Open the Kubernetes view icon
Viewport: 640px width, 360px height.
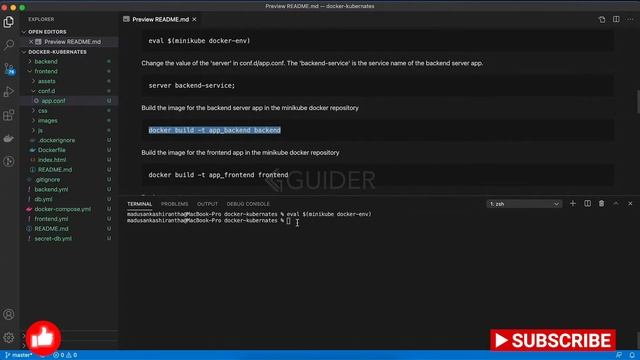(x=9, y=161)
